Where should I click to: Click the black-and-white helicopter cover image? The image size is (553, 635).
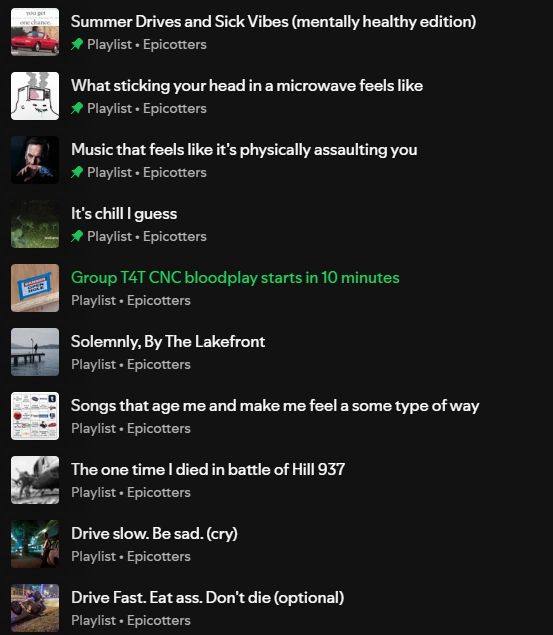(x=35, y=480)
